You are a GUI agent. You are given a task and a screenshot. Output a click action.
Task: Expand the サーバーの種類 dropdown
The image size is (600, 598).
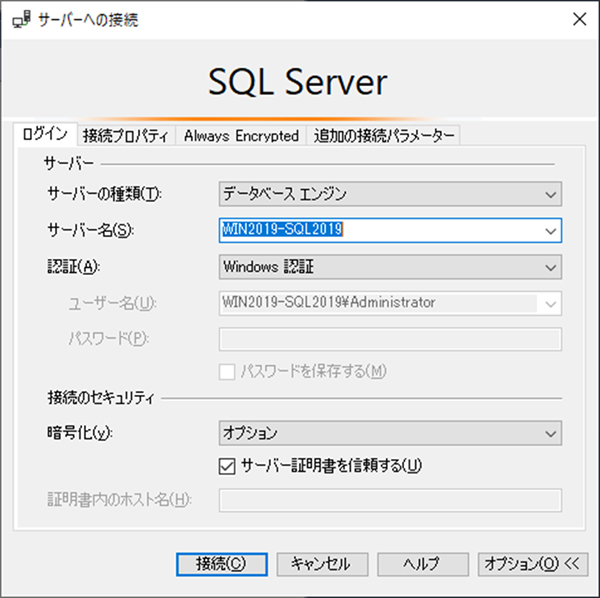(x=549, y=193)
